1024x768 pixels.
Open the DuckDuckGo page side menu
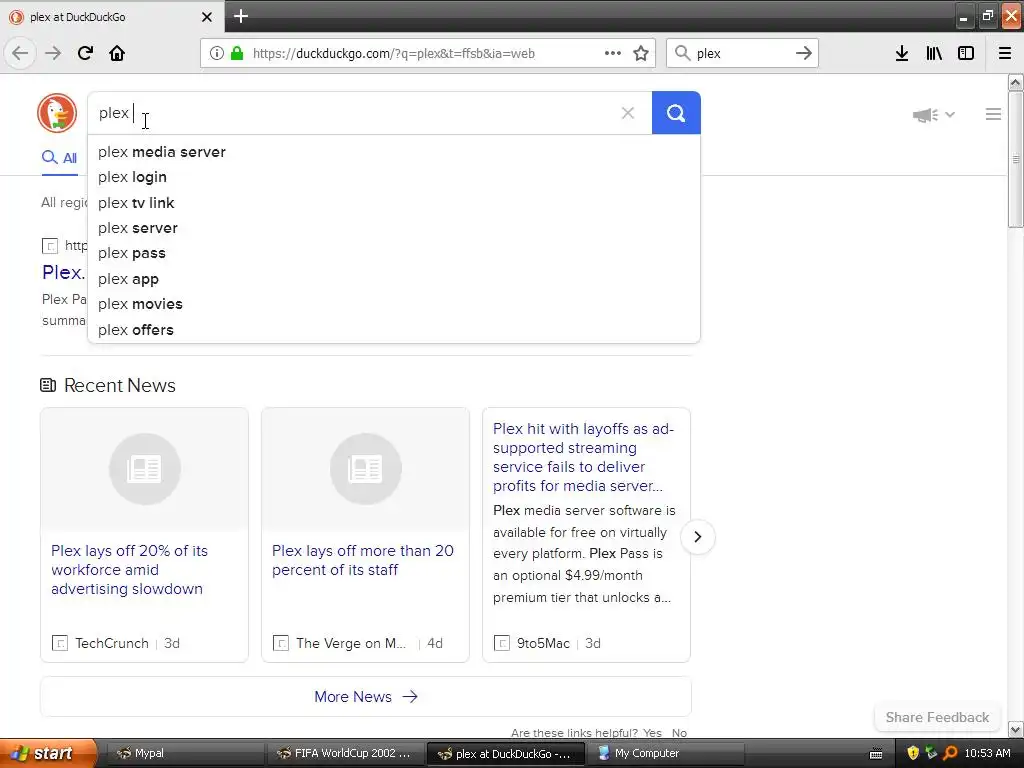[x=993, y=114]
